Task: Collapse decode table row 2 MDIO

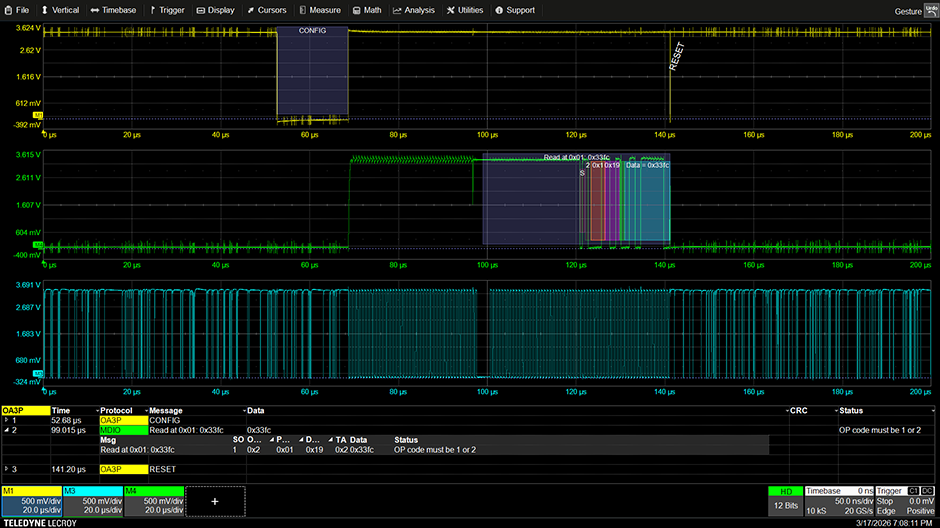Action: (6, 430)
